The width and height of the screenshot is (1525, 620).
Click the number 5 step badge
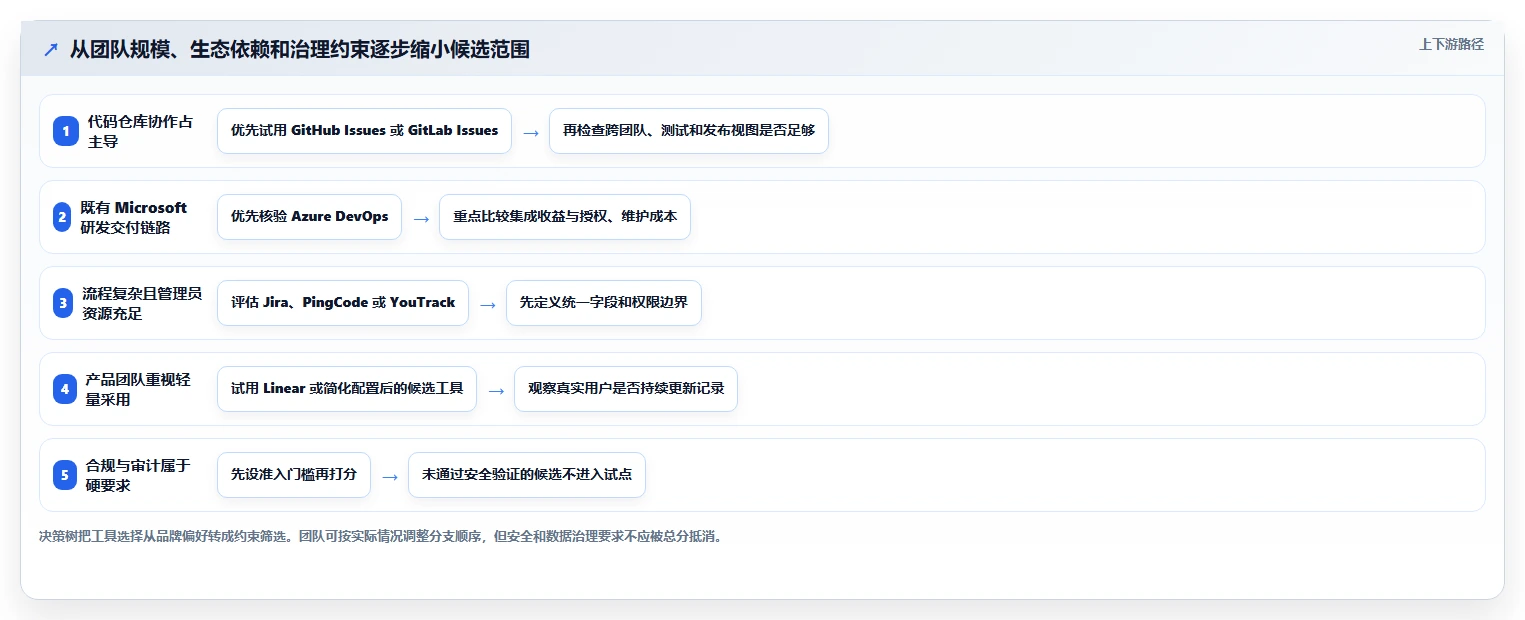[x=65, y=475]
